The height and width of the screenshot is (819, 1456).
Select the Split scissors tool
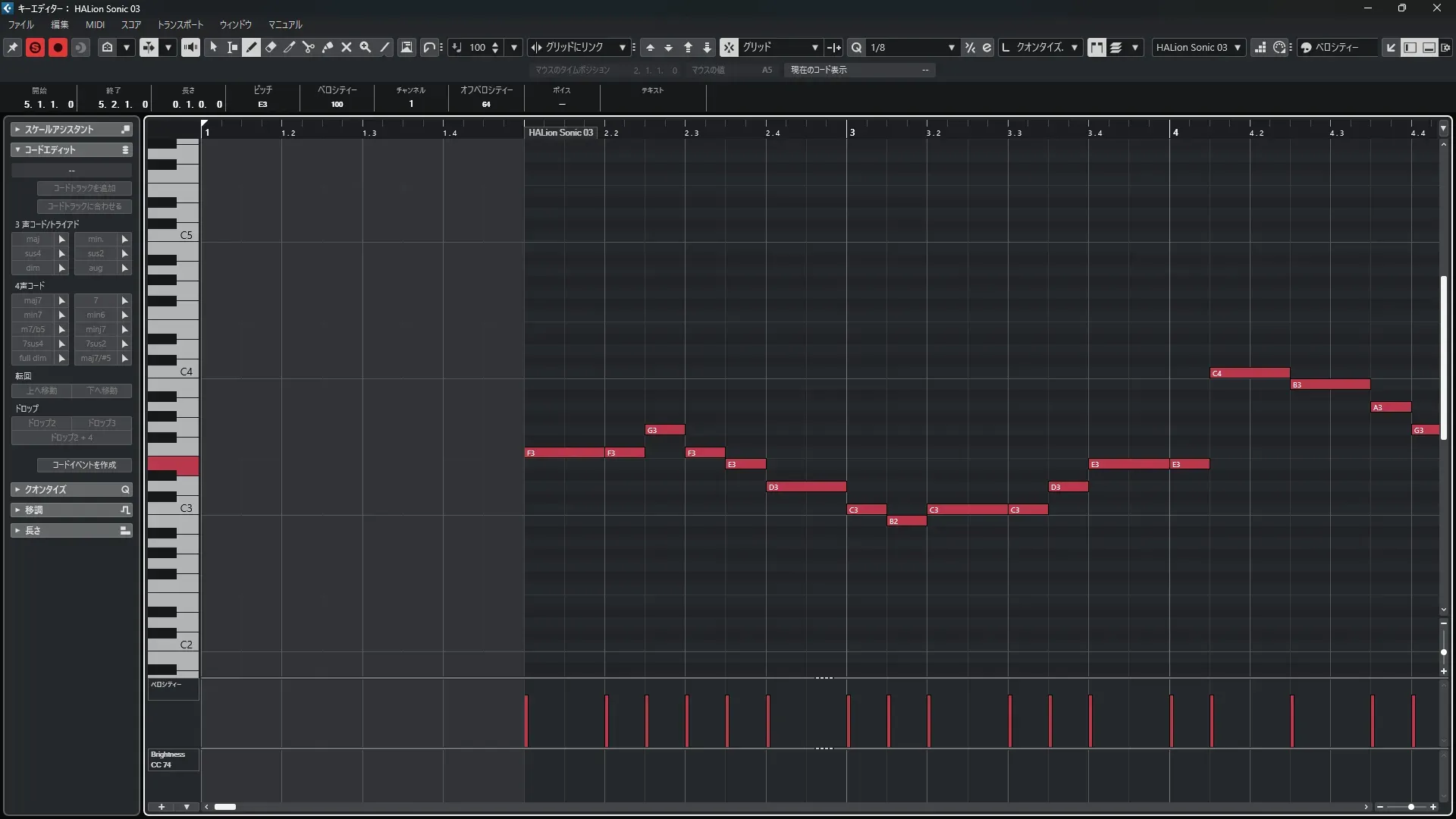click(x=308, y=47)
